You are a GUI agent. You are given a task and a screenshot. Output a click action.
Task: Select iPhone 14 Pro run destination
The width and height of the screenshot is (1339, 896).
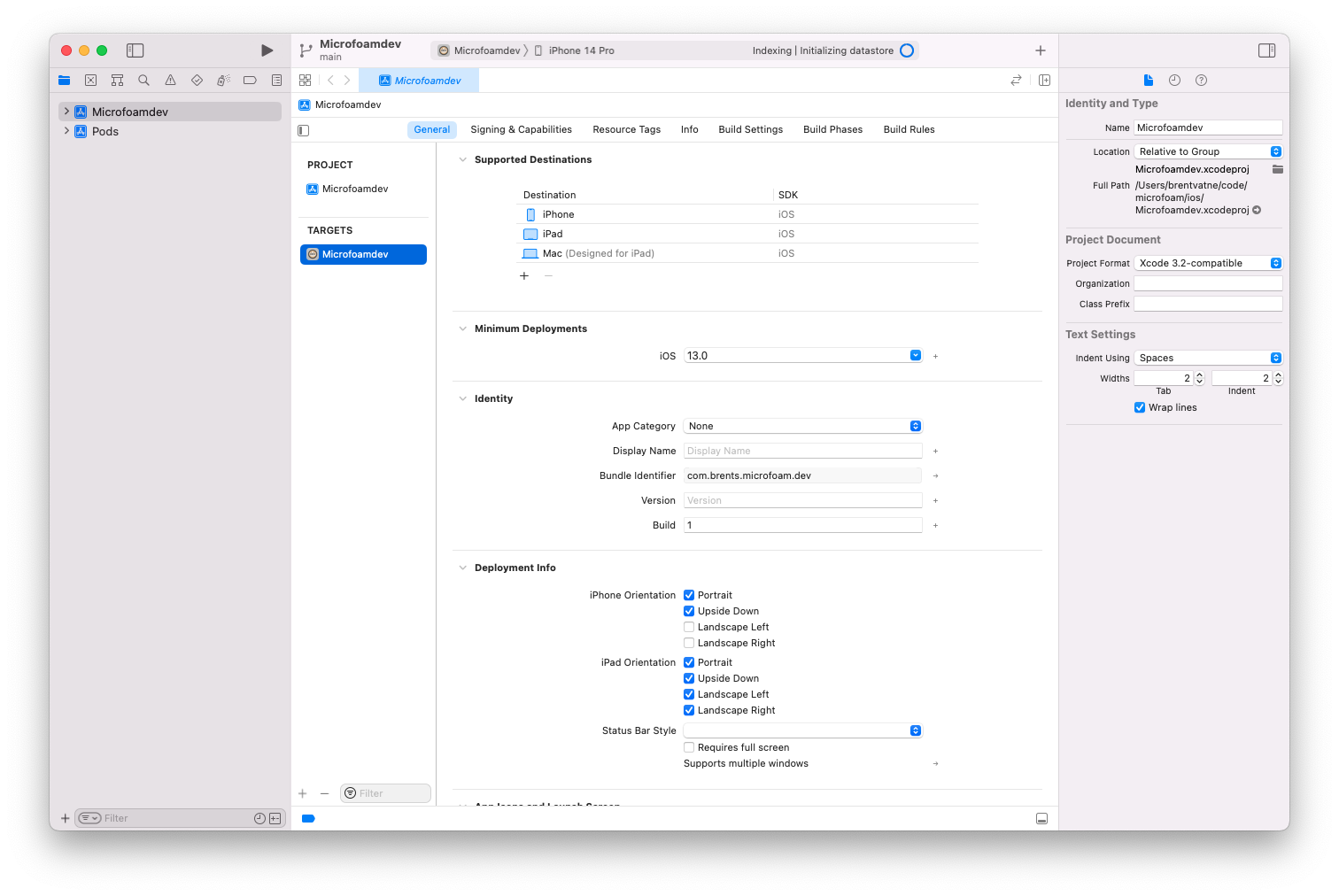click(x=575, y=50)
